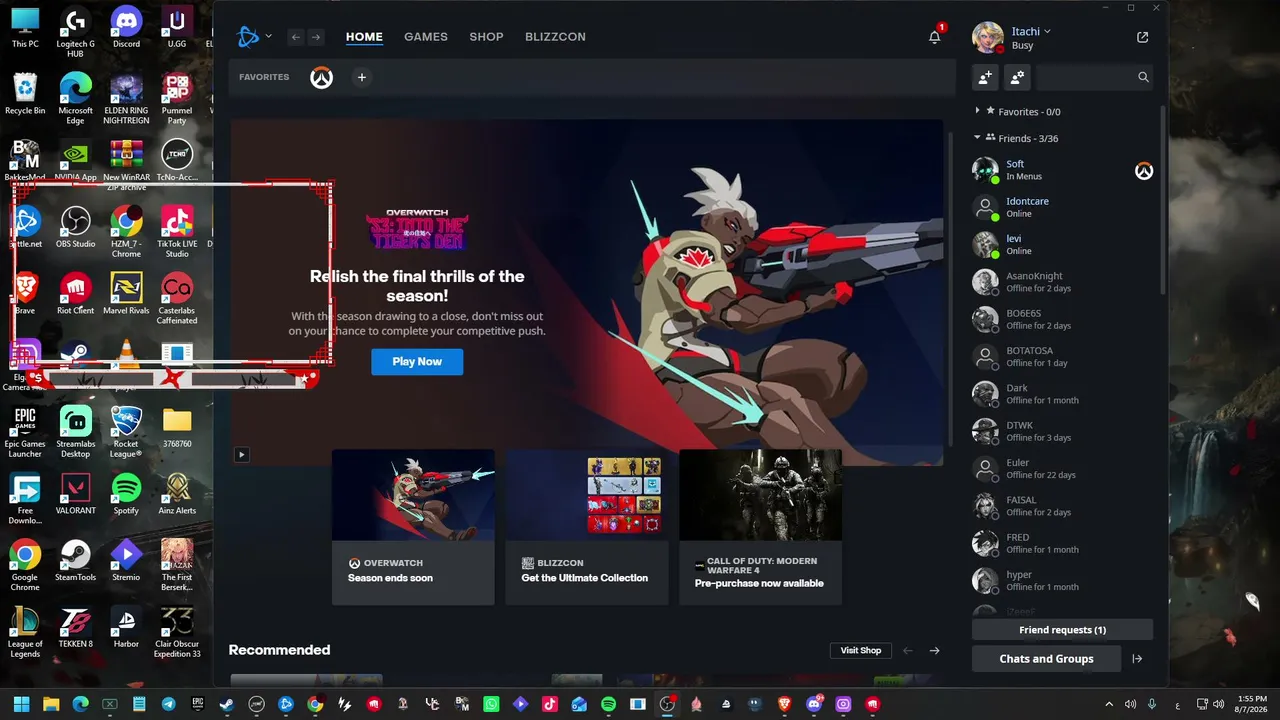Click the Play Now button

pos(417,362)
